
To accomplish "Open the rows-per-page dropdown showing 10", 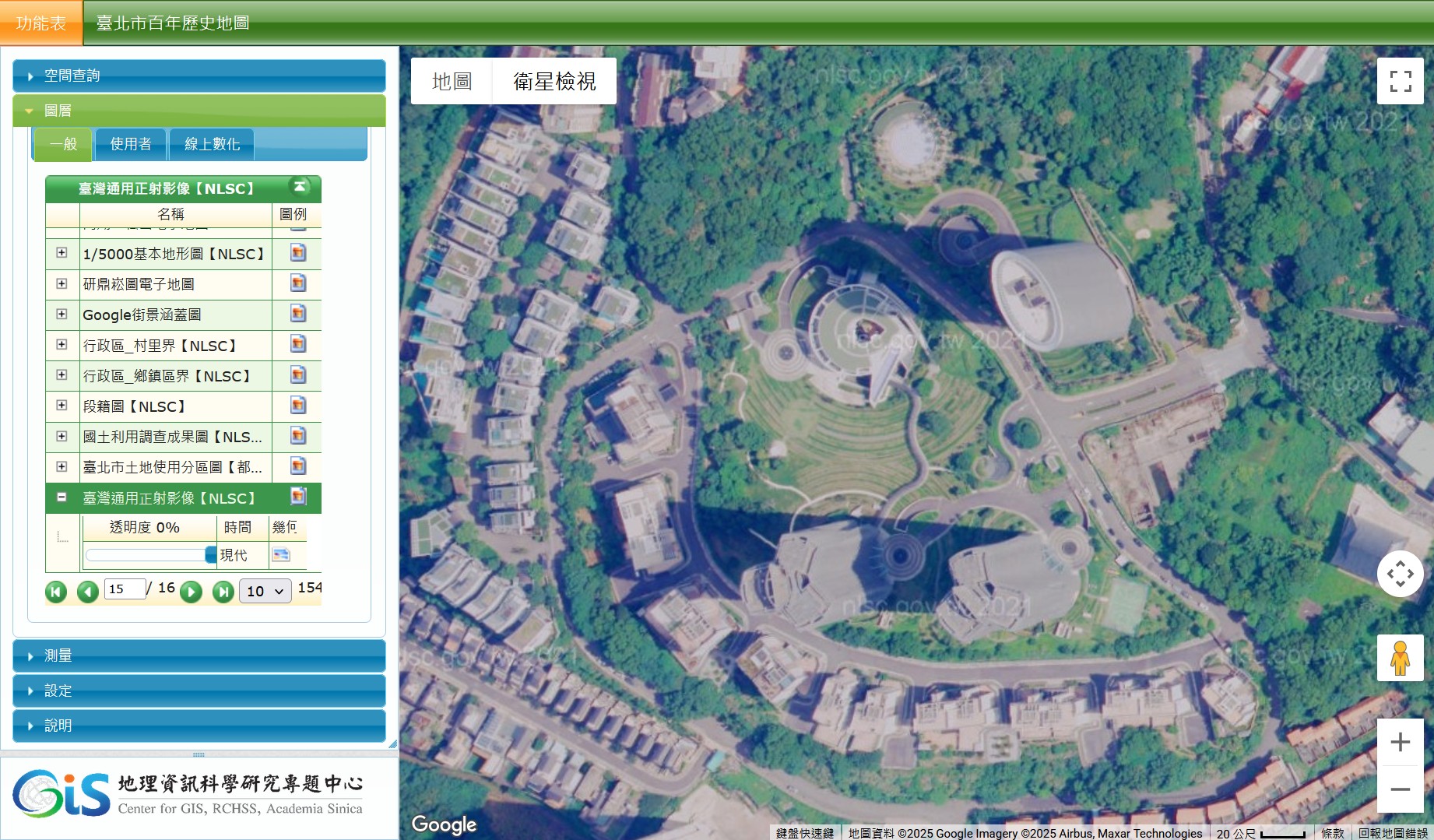I will click(265, 591).
